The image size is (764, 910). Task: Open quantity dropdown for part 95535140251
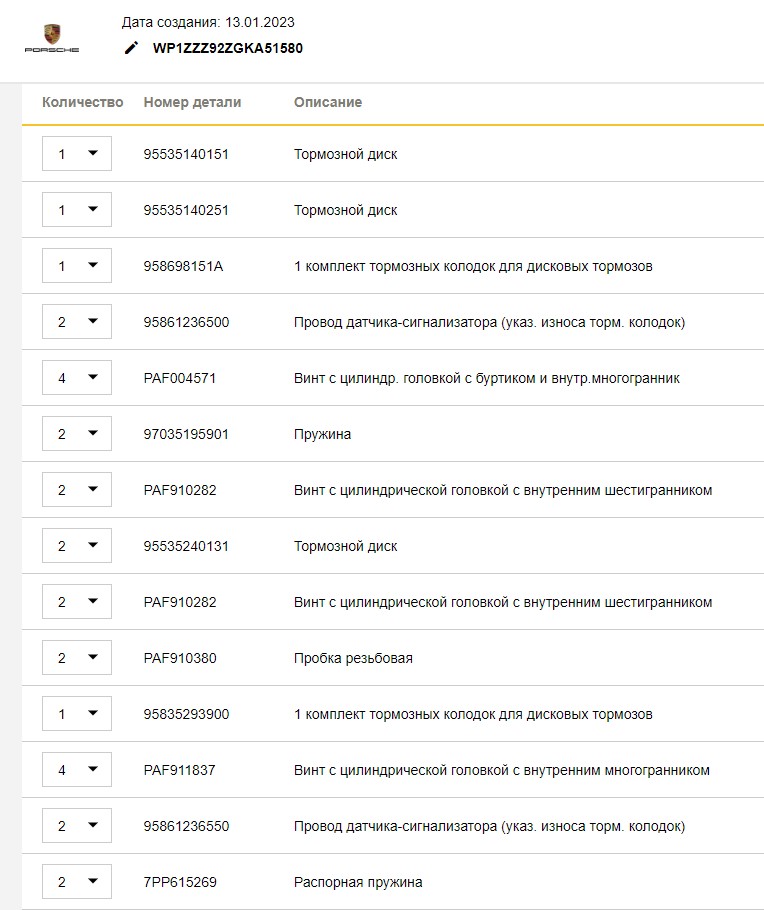[x=77, y=210]
